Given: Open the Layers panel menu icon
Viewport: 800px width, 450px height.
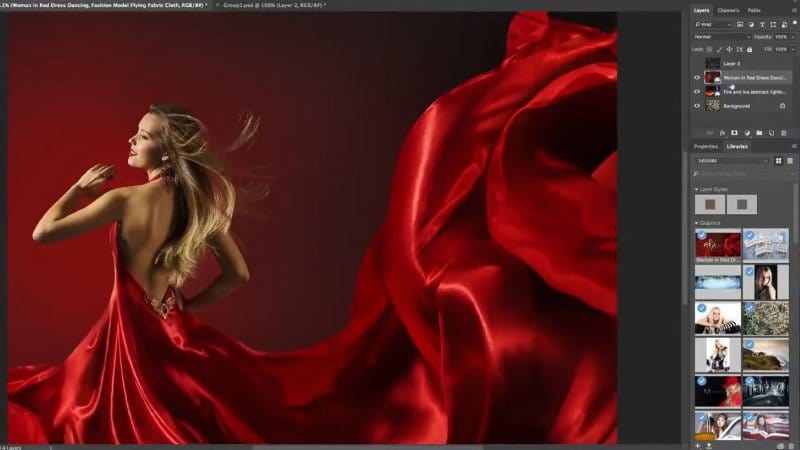Looking at the screenshot, I should (x=794, y=10).
